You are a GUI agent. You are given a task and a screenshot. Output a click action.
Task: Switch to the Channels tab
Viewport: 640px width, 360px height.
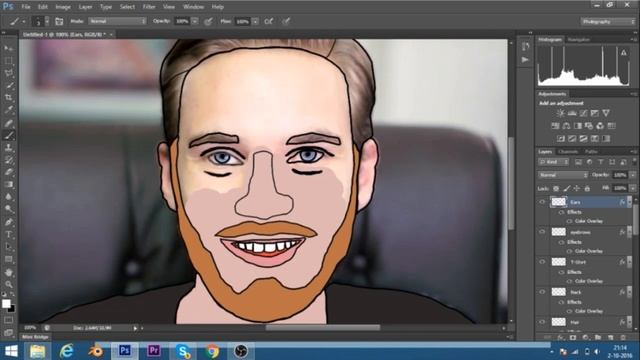[568, 152]
